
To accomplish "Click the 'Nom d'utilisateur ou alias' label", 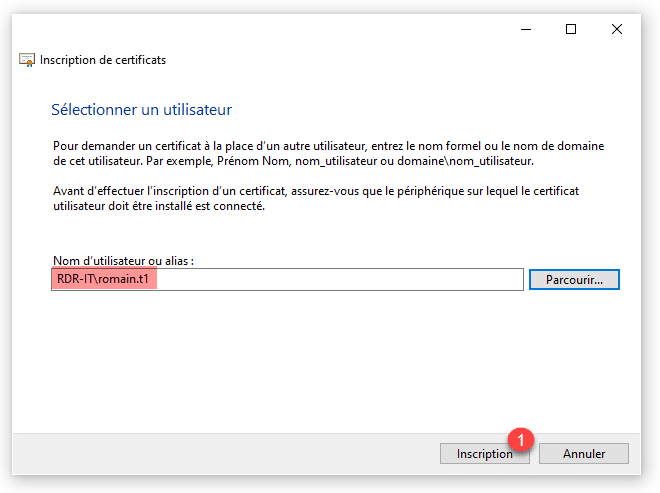I will 122,261.
